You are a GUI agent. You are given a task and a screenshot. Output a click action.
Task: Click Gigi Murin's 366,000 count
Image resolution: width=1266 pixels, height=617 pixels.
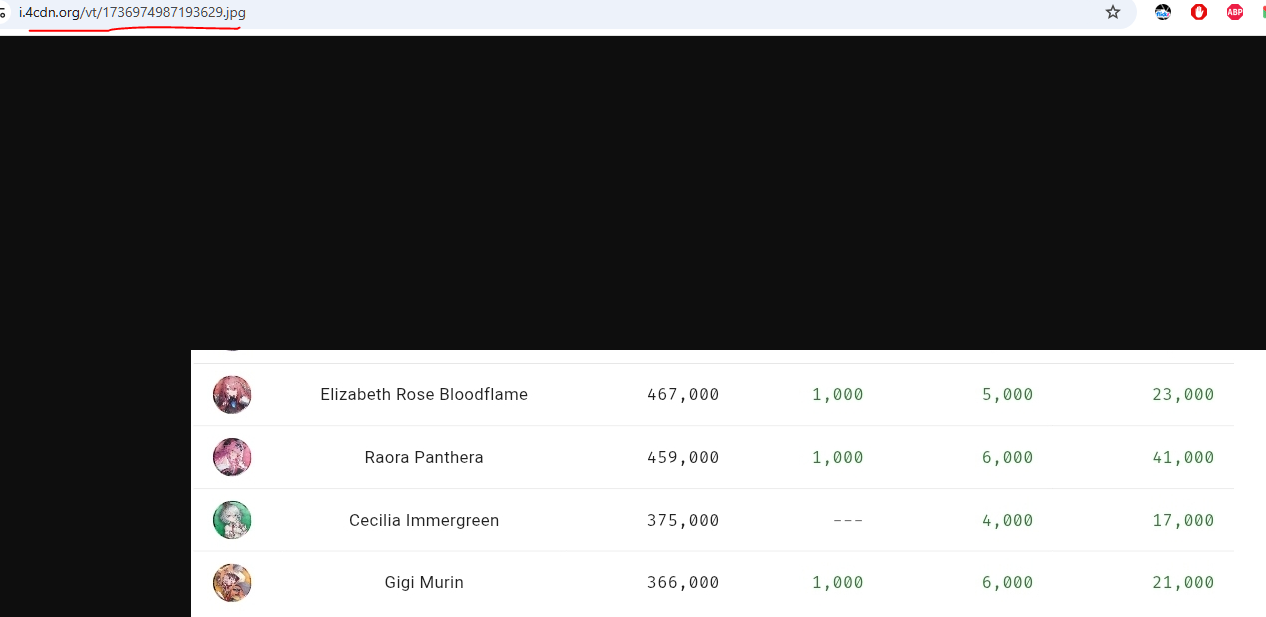point(683,583)
